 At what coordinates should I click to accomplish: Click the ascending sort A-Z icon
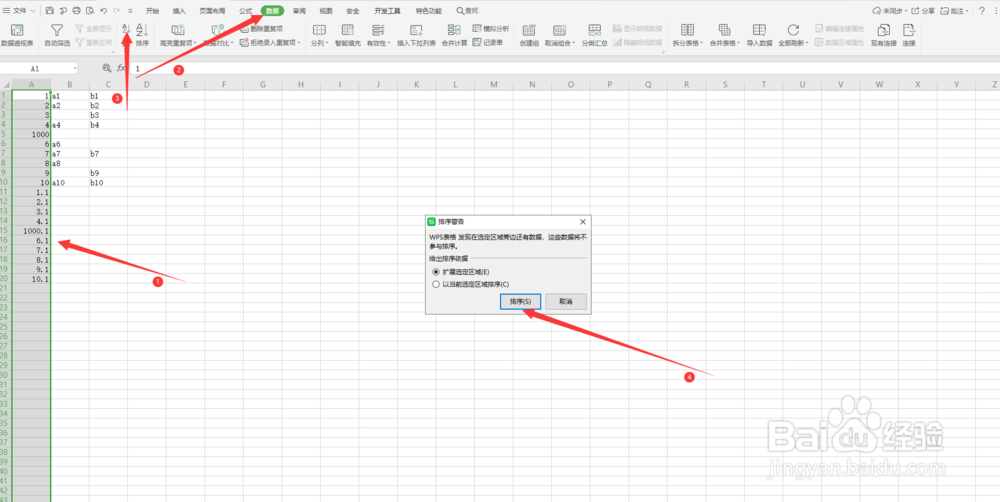(126, 29)
